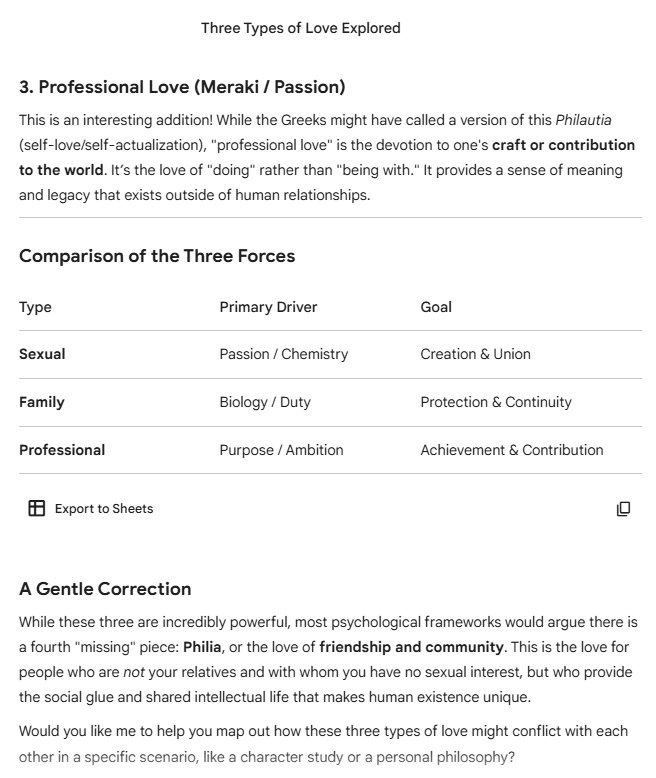Click the Achievement & Contribution cell
This screenshot has width=656, height=778.
[511, 450]
